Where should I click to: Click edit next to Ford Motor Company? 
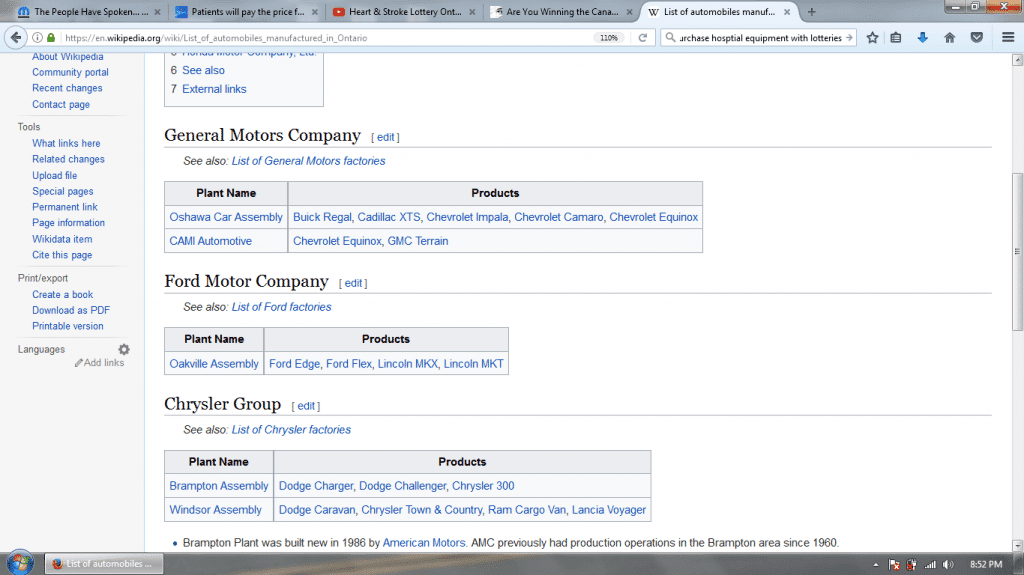tap(353, 283)
